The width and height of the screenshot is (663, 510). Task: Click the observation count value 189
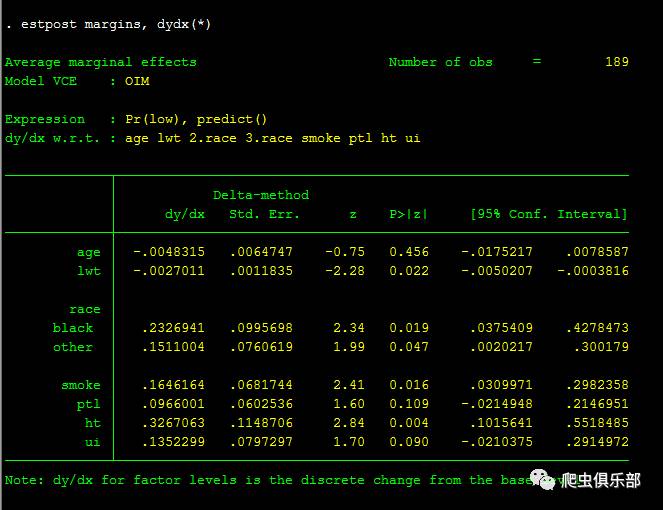(x=616, y=62)
